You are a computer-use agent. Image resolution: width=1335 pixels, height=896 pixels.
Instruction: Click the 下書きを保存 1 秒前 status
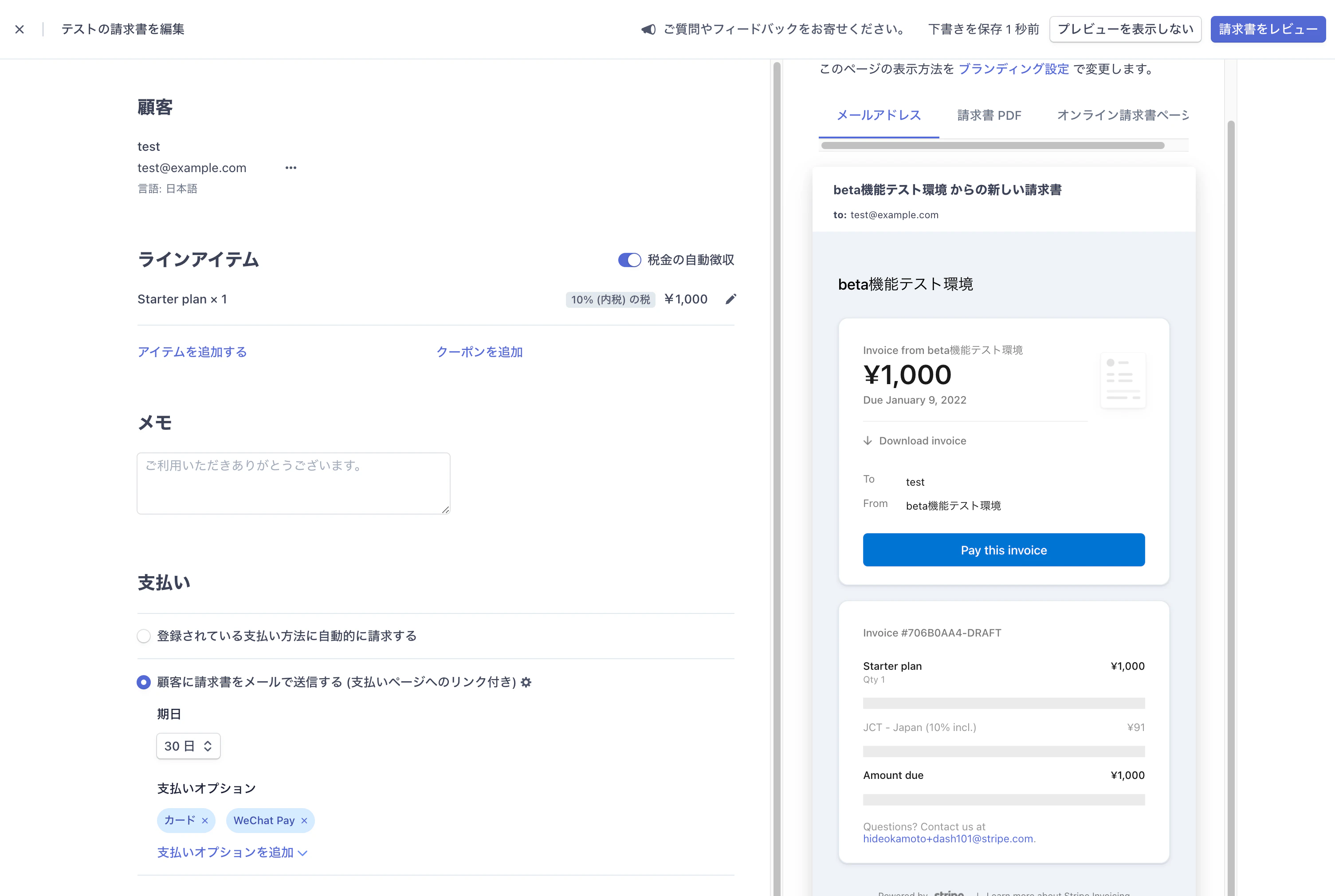(x=983, y=29)
